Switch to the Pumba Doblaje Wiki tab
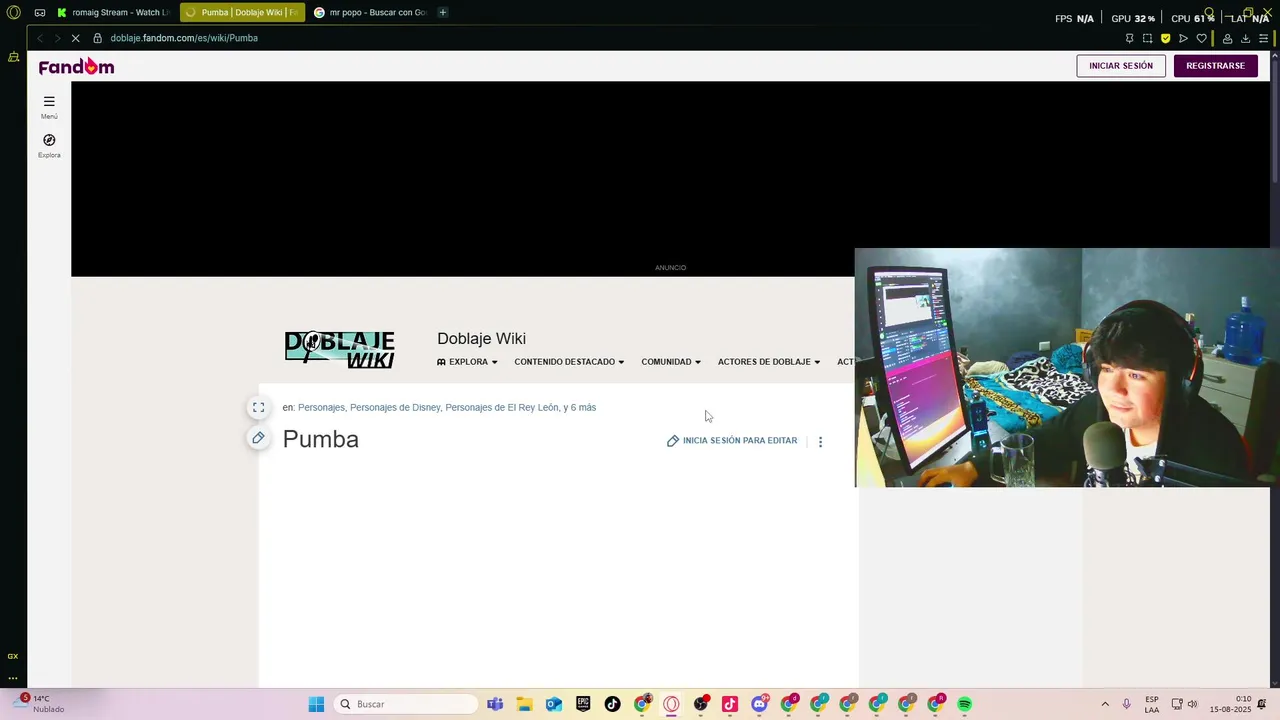The height and width of the screenshot is (720, 1280). [242, 13]
